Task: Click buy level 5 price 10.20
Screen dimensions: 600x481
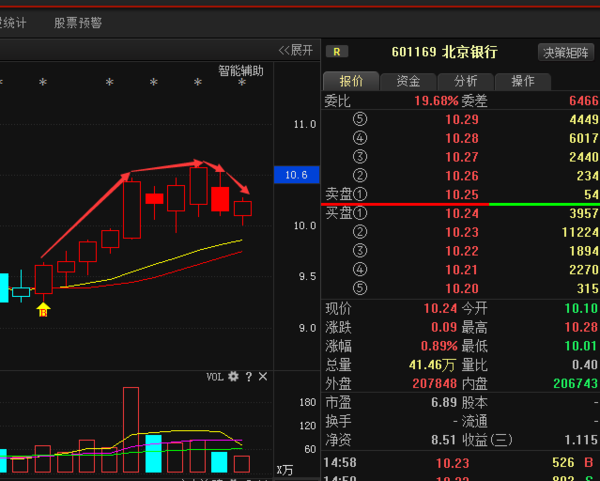Action: 462,289
